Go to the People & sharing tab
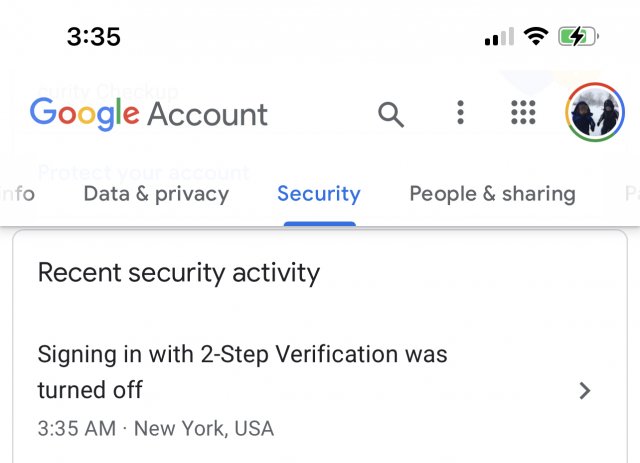The image size is (640, 463). coord(492,194)
